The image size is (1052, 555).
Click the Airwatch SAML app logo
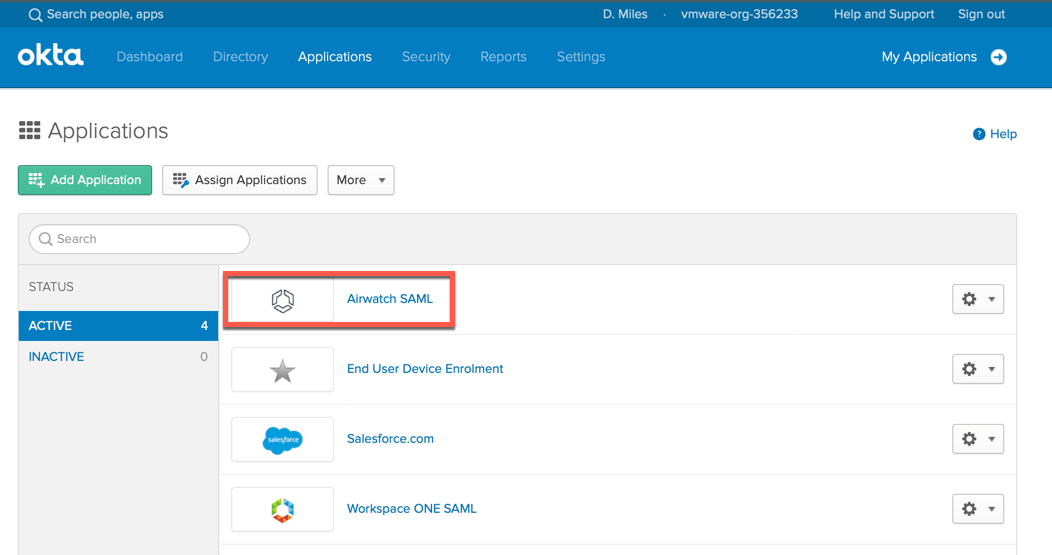point(282,300)
